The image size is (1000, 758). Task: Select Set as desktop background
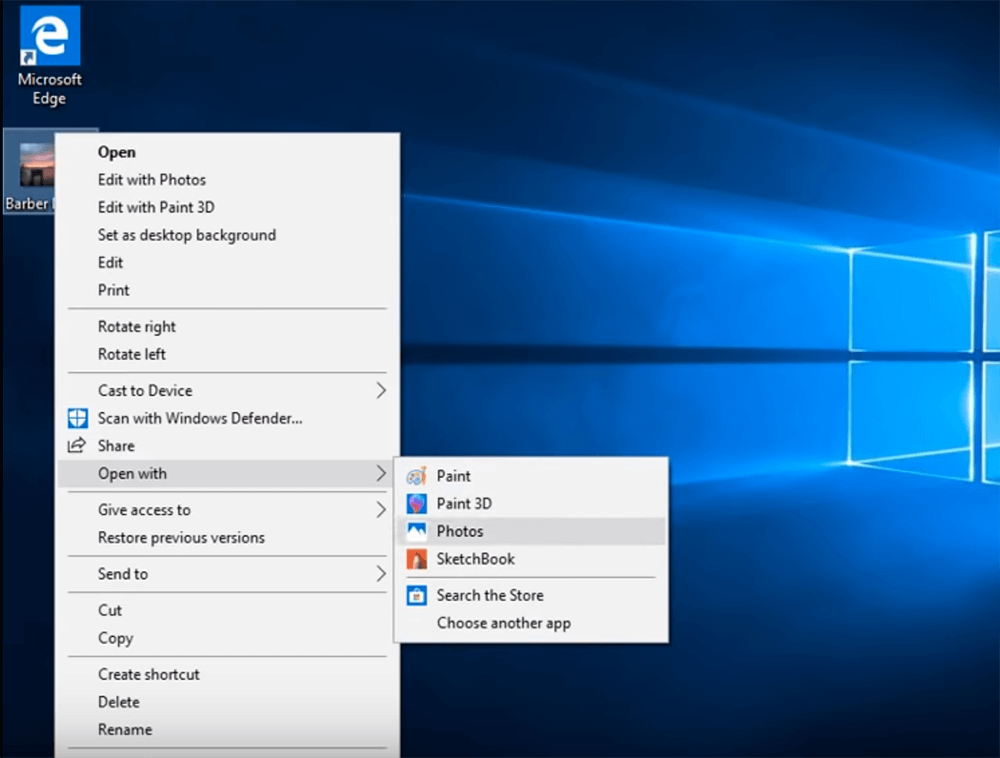[x=187, y=235]
